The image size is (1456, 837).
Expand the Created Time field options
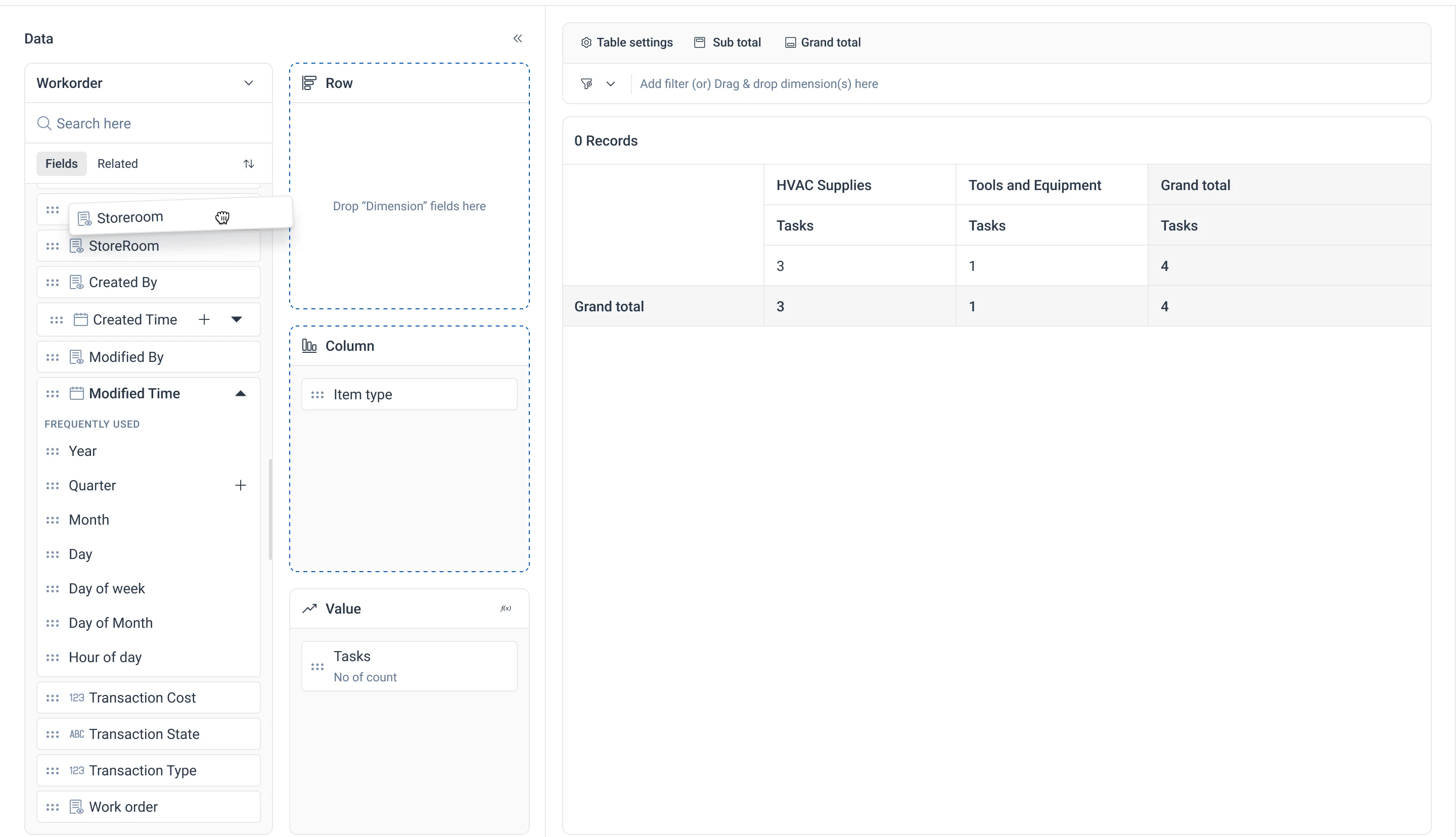(x=236, y=319)
